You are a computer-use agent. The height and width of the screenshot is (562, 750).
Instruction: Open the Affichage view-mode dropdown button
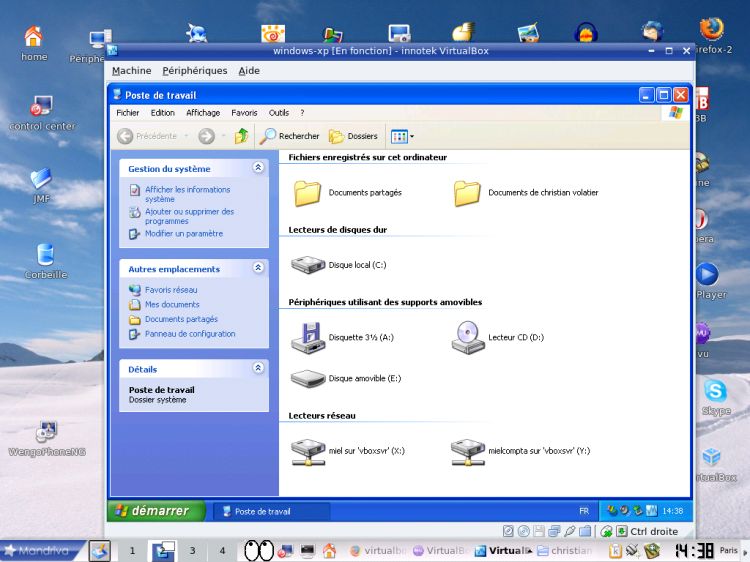402,136
